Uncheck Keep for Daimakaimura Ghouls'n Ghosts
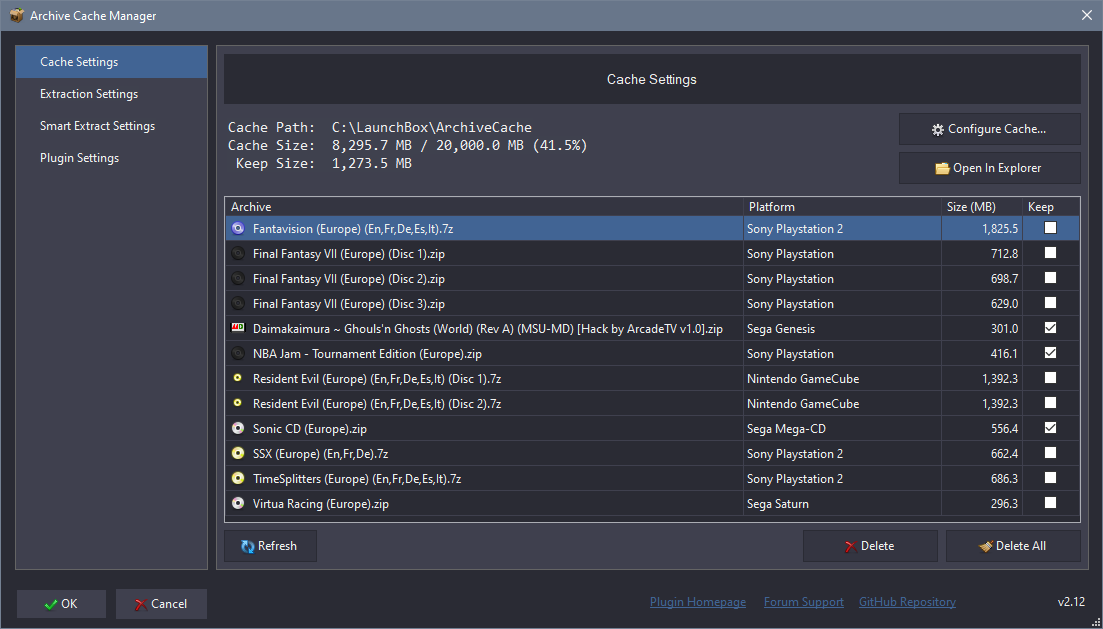Viewport: 1103px width, 629px height. 1050,328
